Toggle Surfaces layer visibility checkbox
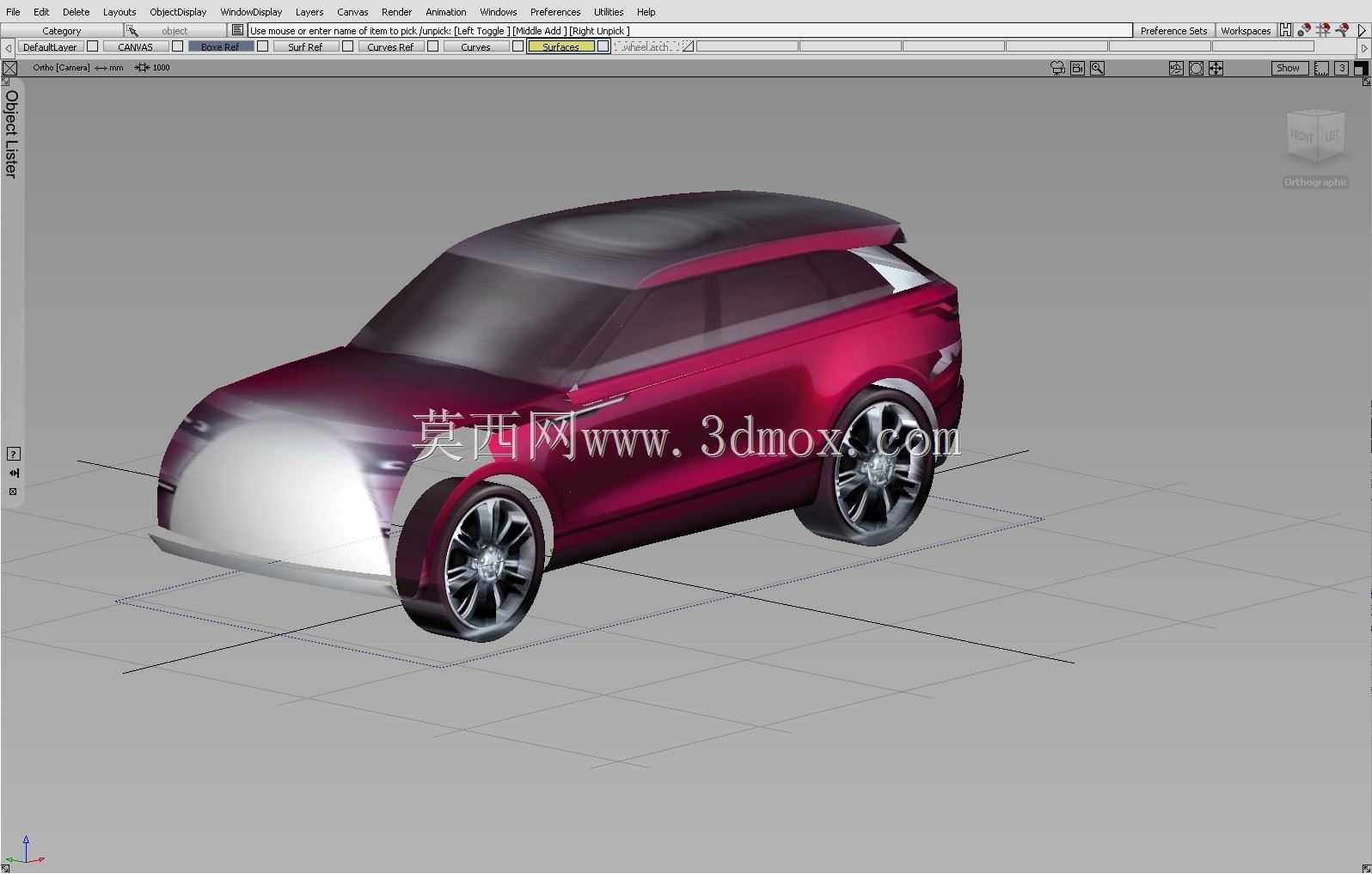This screenshot has height=874, width=1372. coord(603,46)
